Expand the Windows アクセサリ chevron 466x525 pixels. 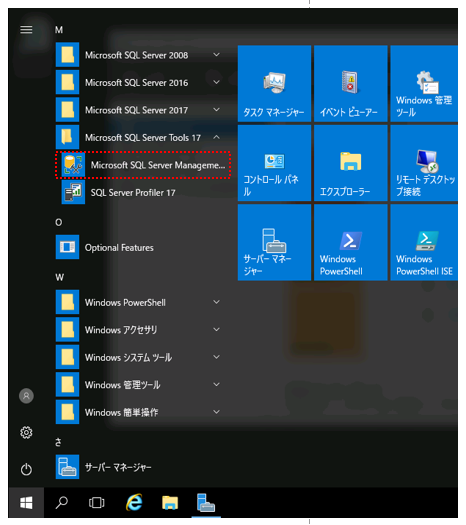[x=217, y=329]
